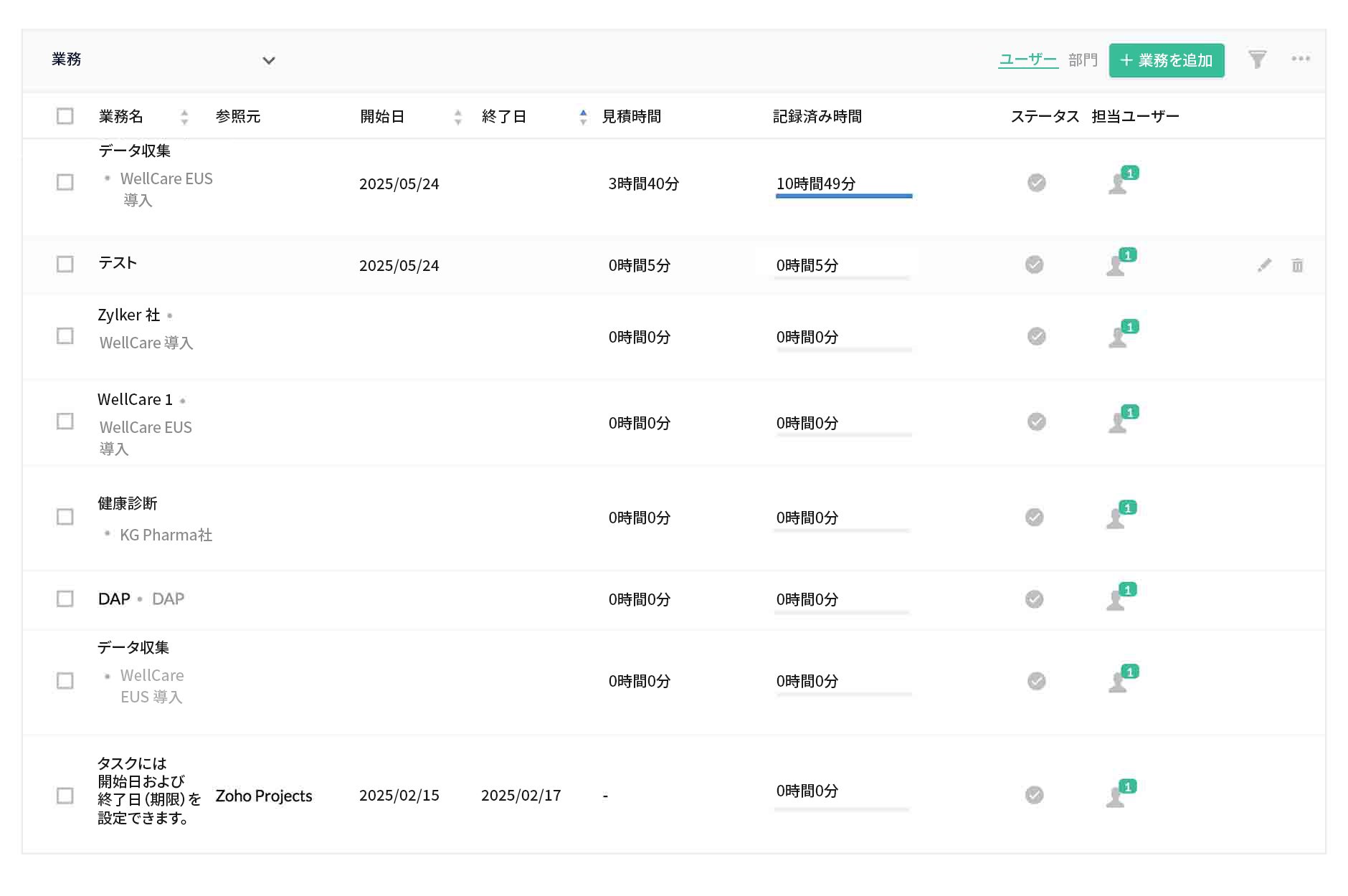Open the 健康診断 task name

tap(128, 503)
